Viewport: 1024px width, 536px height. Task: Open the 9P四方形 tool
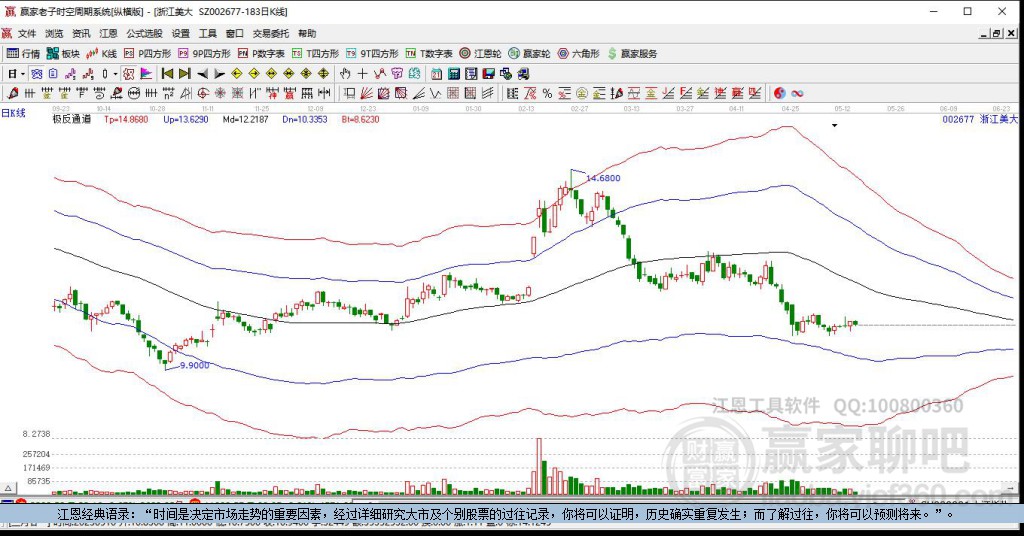[x=204, y=54]
